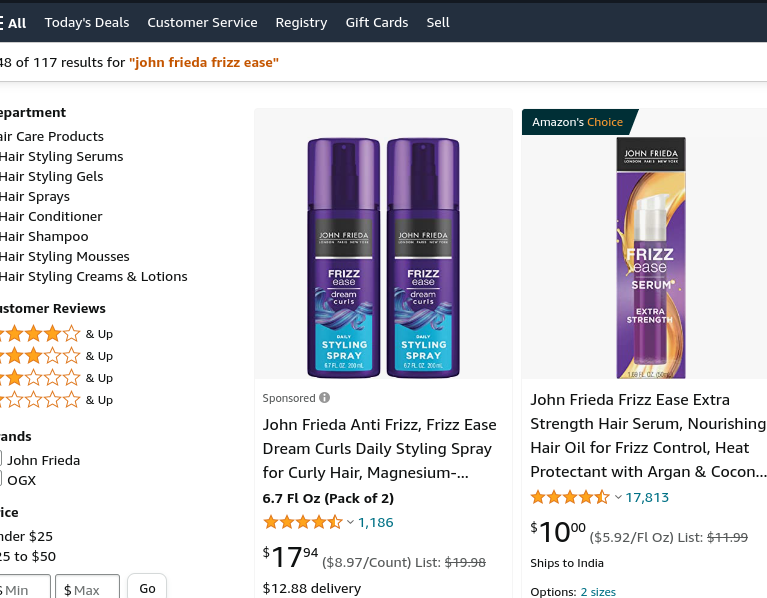Open Gift Cards in navigation bar

coord(377,22)
